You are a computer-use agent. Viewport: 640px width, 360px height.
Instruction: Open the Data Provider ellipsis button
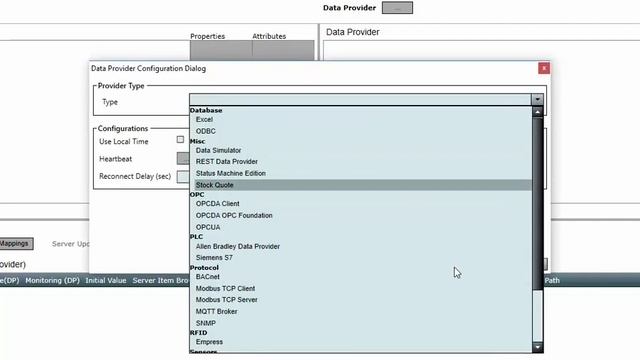[397, 8]
